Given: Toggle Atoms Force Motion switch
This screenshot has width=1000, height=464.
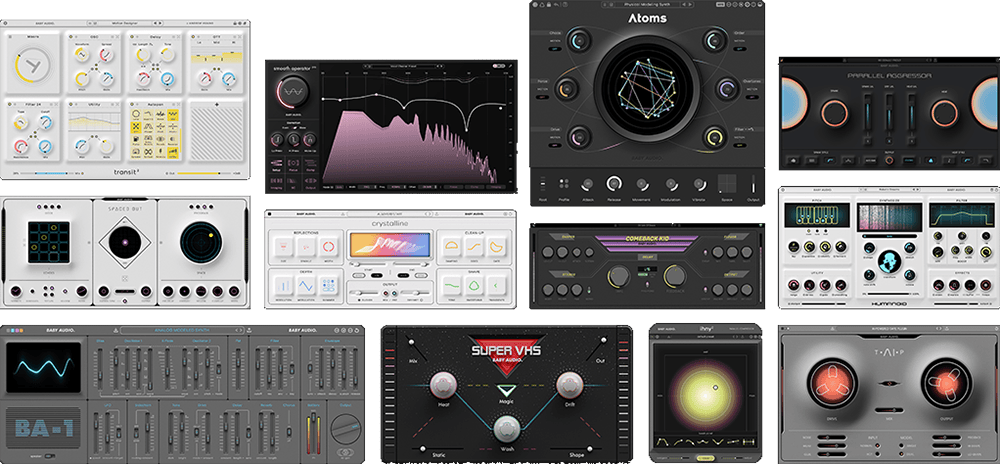Looking at the screenshot, I should click(x=542, y=98).
